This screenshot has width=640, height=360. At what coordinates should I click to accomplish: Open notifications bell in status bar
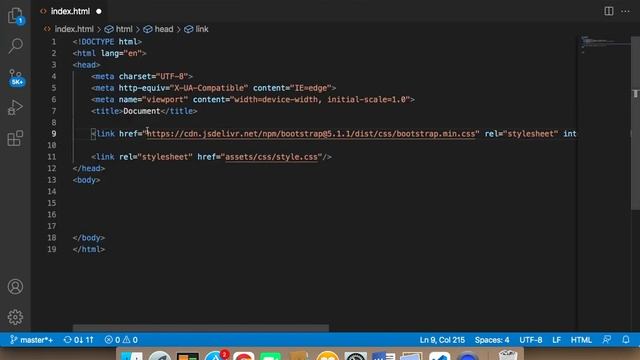[626, 340]
